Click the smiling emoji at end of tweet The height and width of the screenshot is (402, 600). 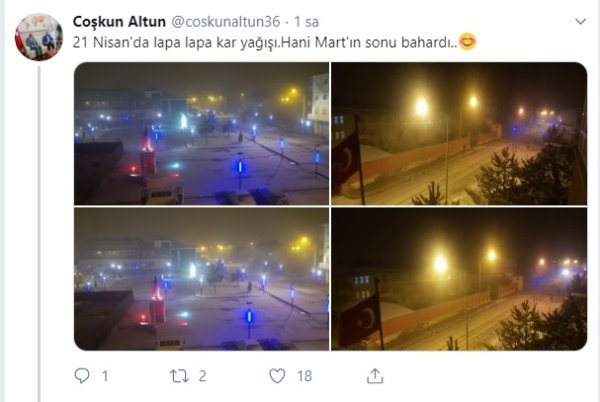pos(467,41)
